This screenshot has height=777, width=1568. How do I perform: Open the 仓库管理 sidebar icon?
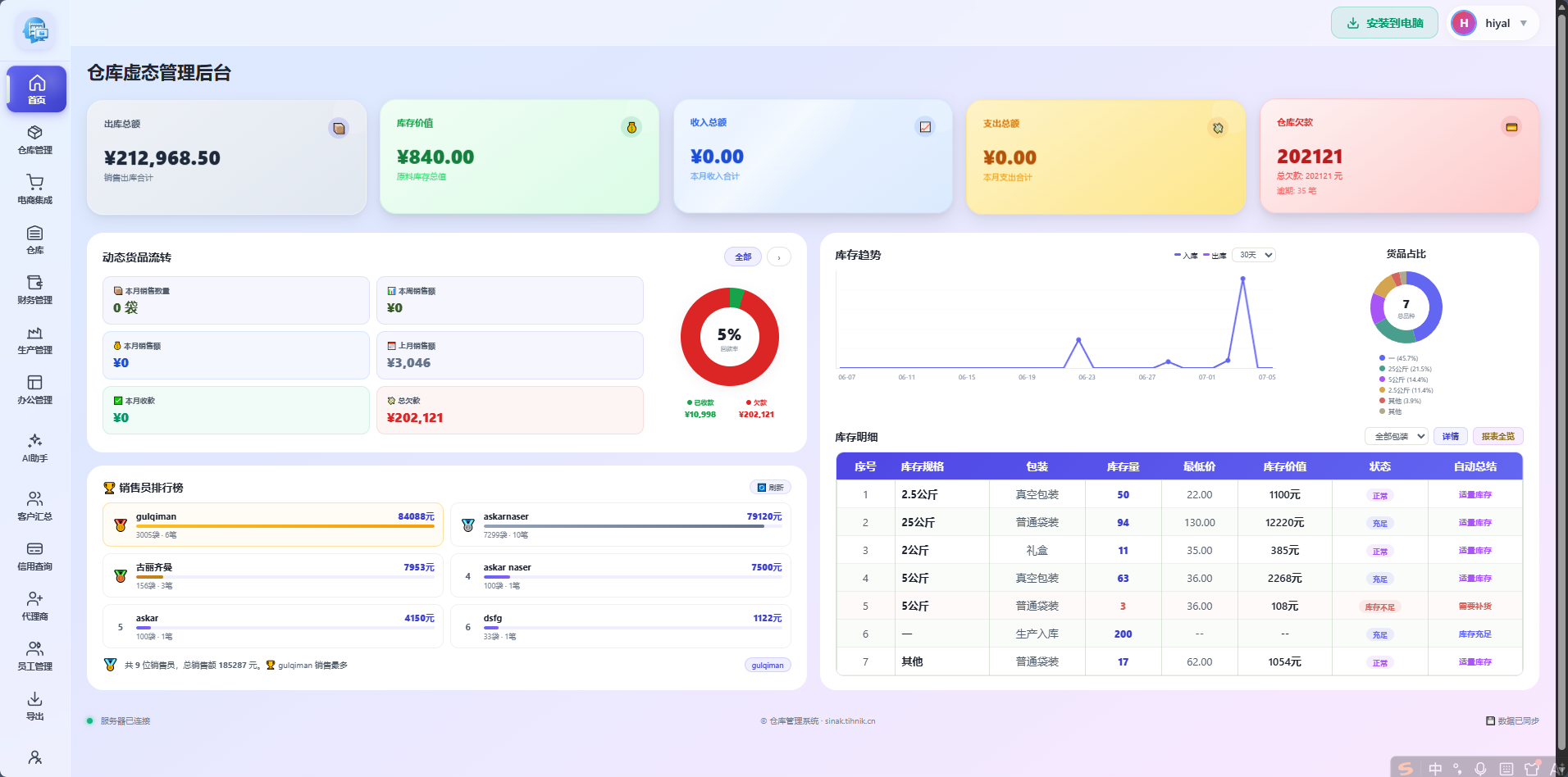34,133
